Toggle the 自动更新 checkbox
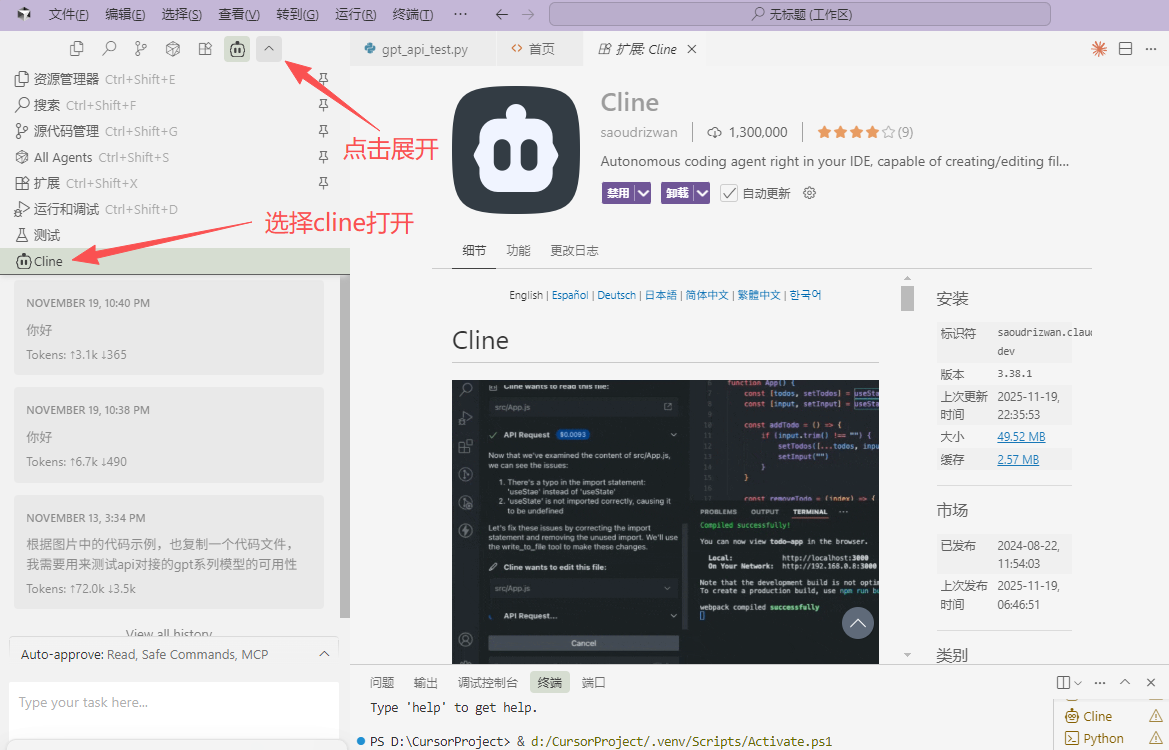Viewport: 1169px width, 750px height. pyautogui.click(x=729, y=193)
